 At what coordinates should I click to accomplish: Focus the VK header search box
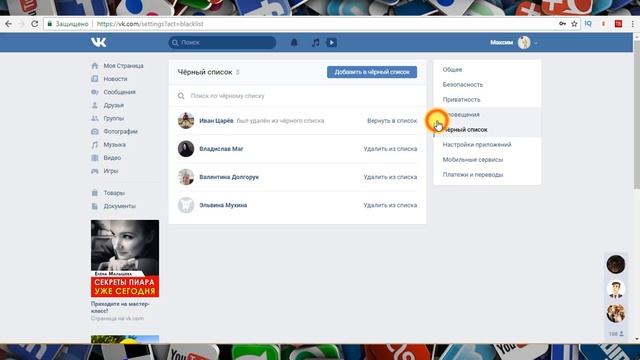(x=222, y=42)
